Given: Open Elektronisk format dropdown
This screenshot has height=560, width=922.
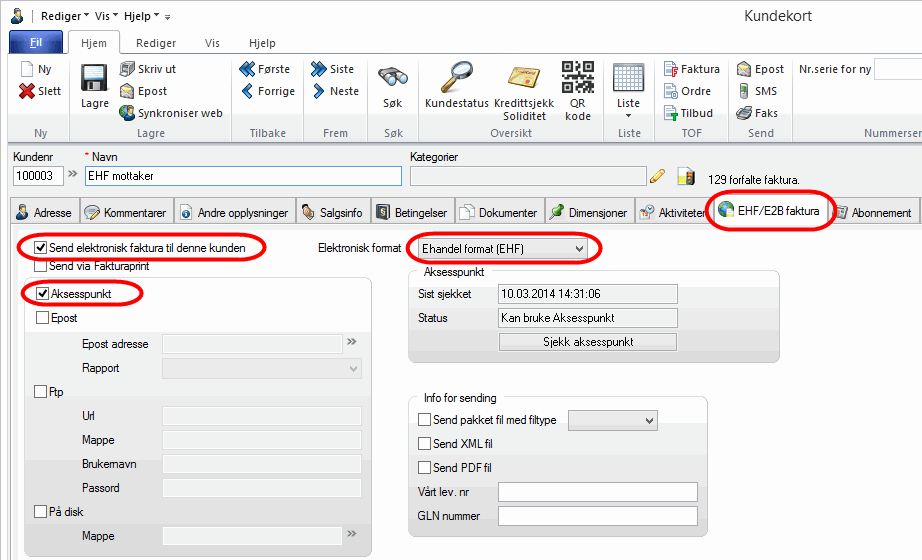Looking at the screenshot, I should [x=579, y=248].
